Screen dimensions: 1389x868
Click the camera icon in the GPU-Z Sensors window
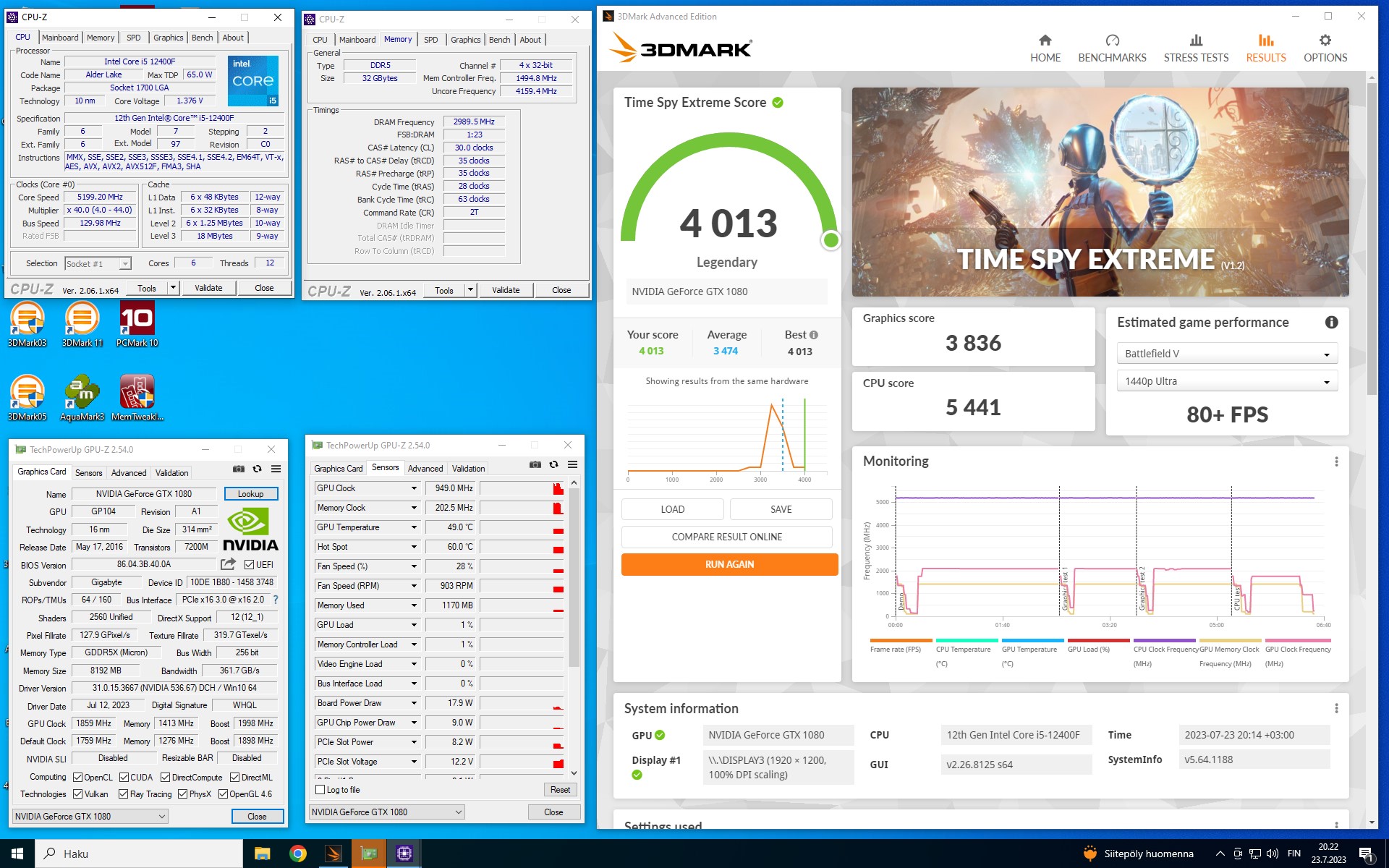[x=535, y=464]
